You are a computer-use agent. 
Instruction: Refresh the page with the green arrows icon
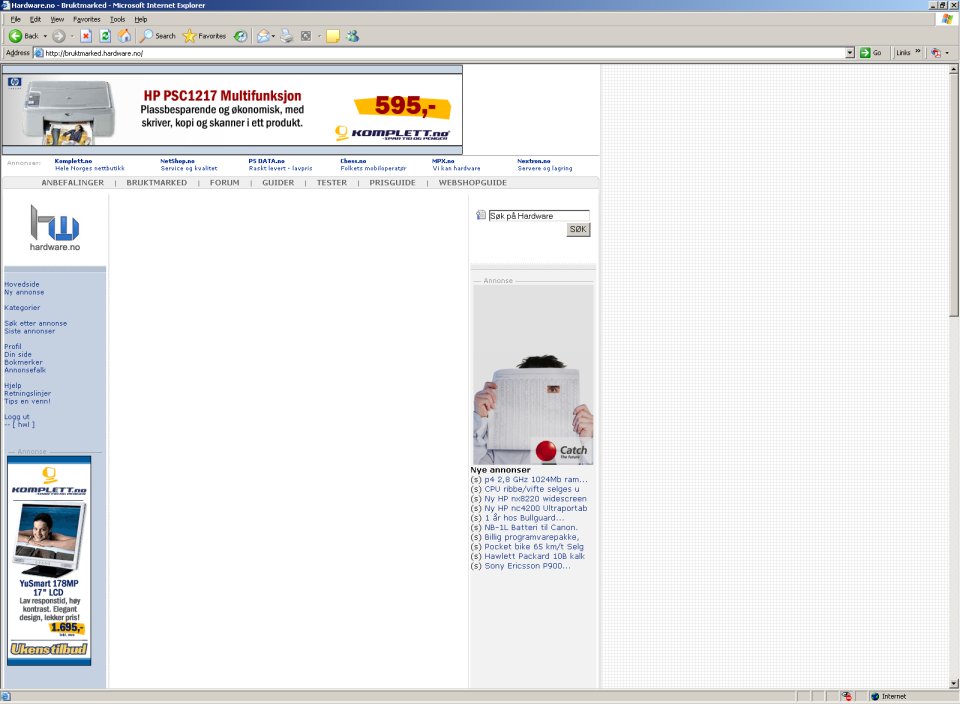pos(105,36)
